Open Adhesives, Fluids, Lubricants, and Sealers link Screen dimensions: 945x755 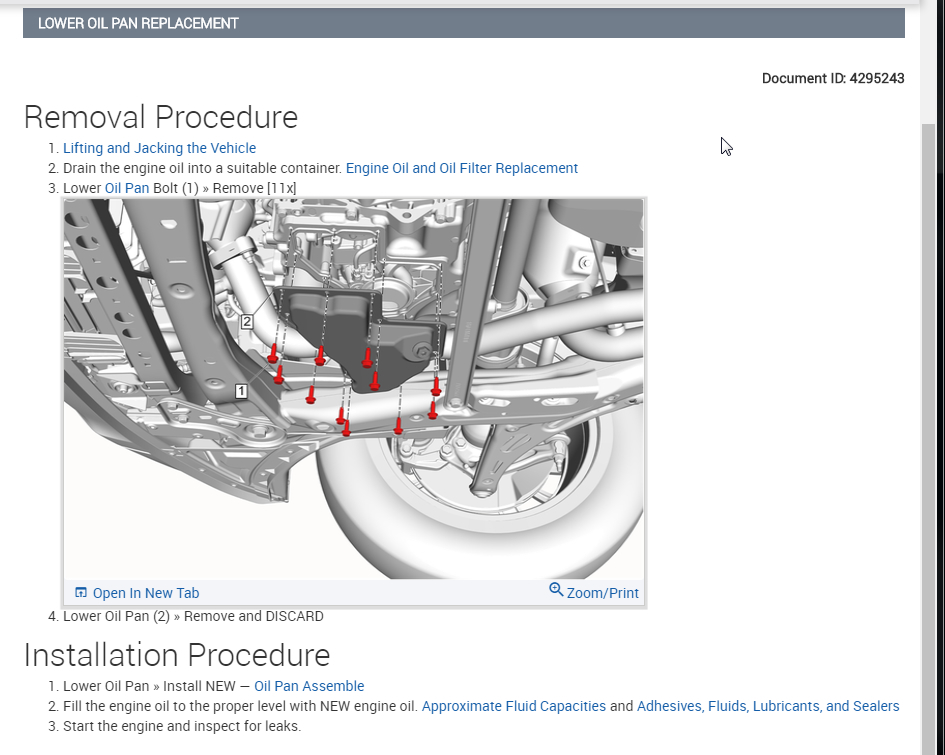point(768,706)
